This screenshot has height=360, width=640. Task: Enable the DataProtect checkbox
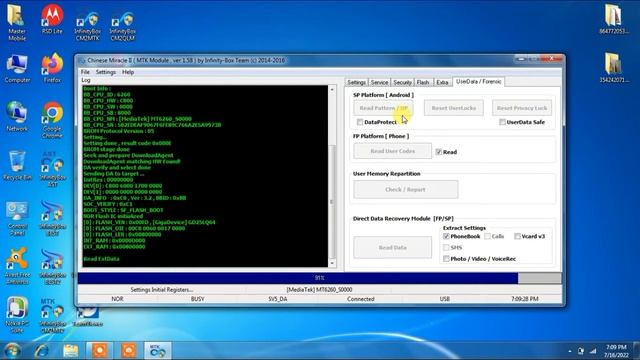pos(360,122)
